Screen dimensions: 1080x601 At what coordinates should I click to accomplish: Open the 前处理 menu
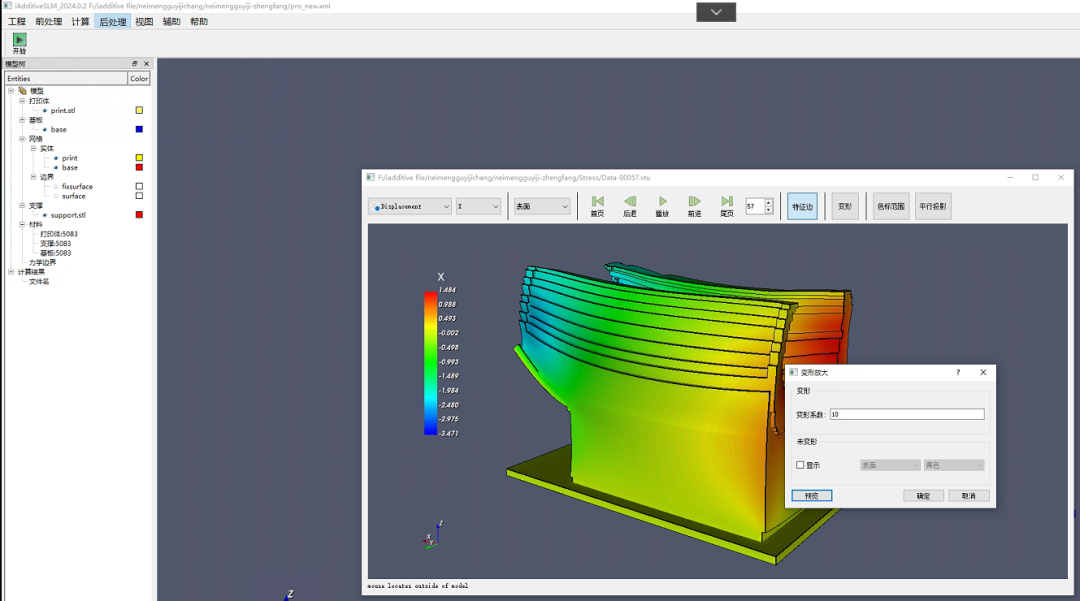point(48,21)
